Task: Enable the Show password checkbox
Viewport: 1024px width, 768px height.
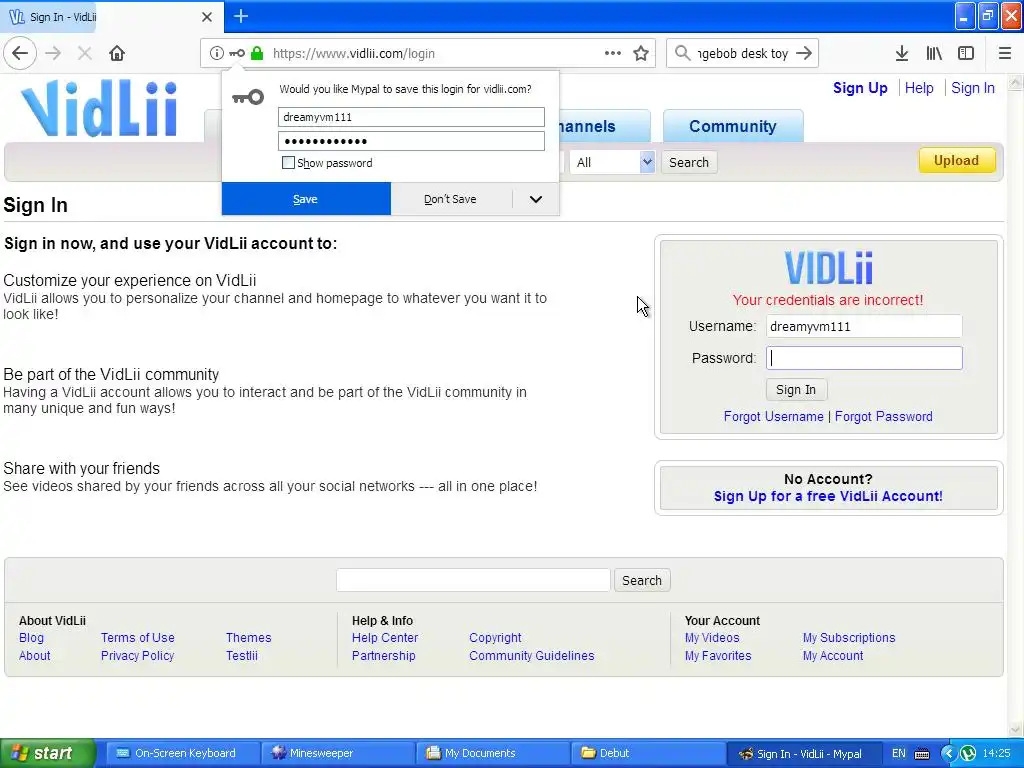Action: coord(288,163)
